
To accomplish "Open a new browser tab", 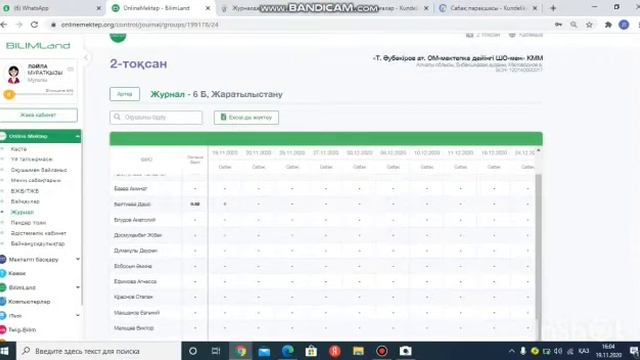I will pos(553,8).
